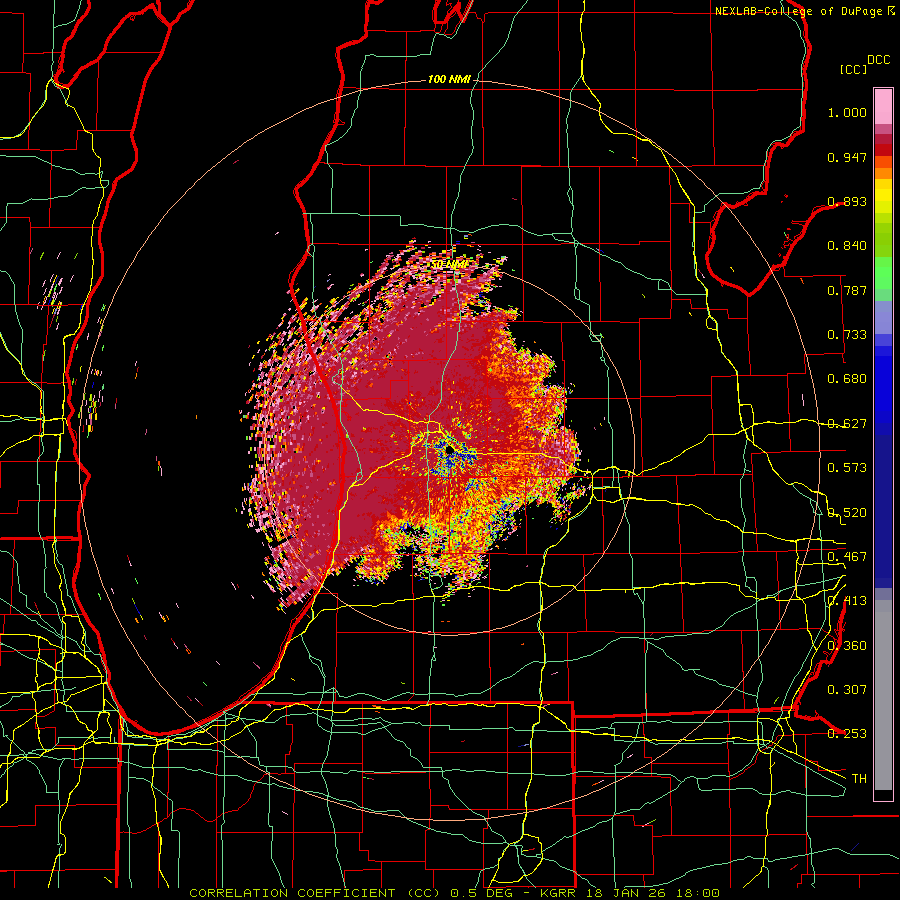
Task: Pick the light pink top color bar segment
Action: pos(883,106)
